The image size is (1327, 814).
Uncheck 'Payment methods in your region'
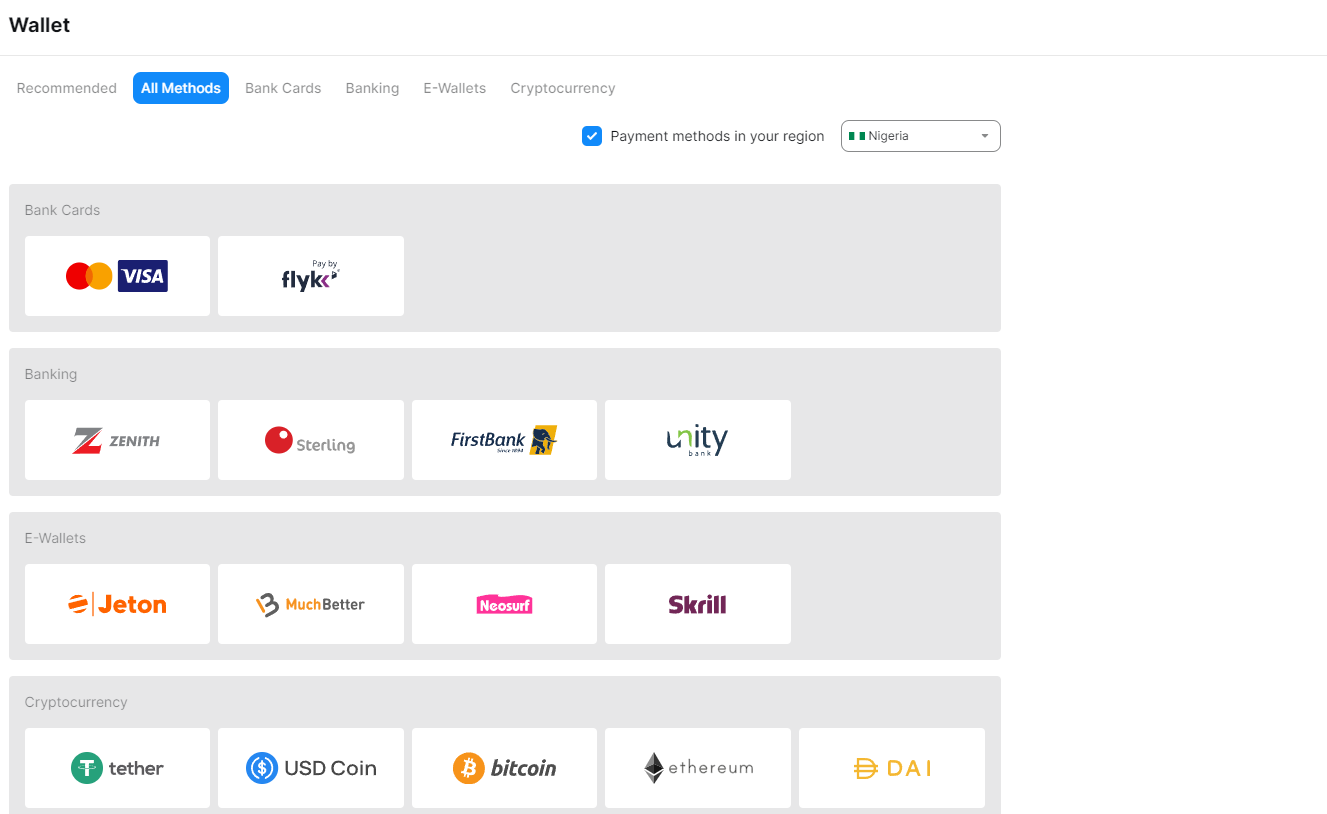point(592,135)
